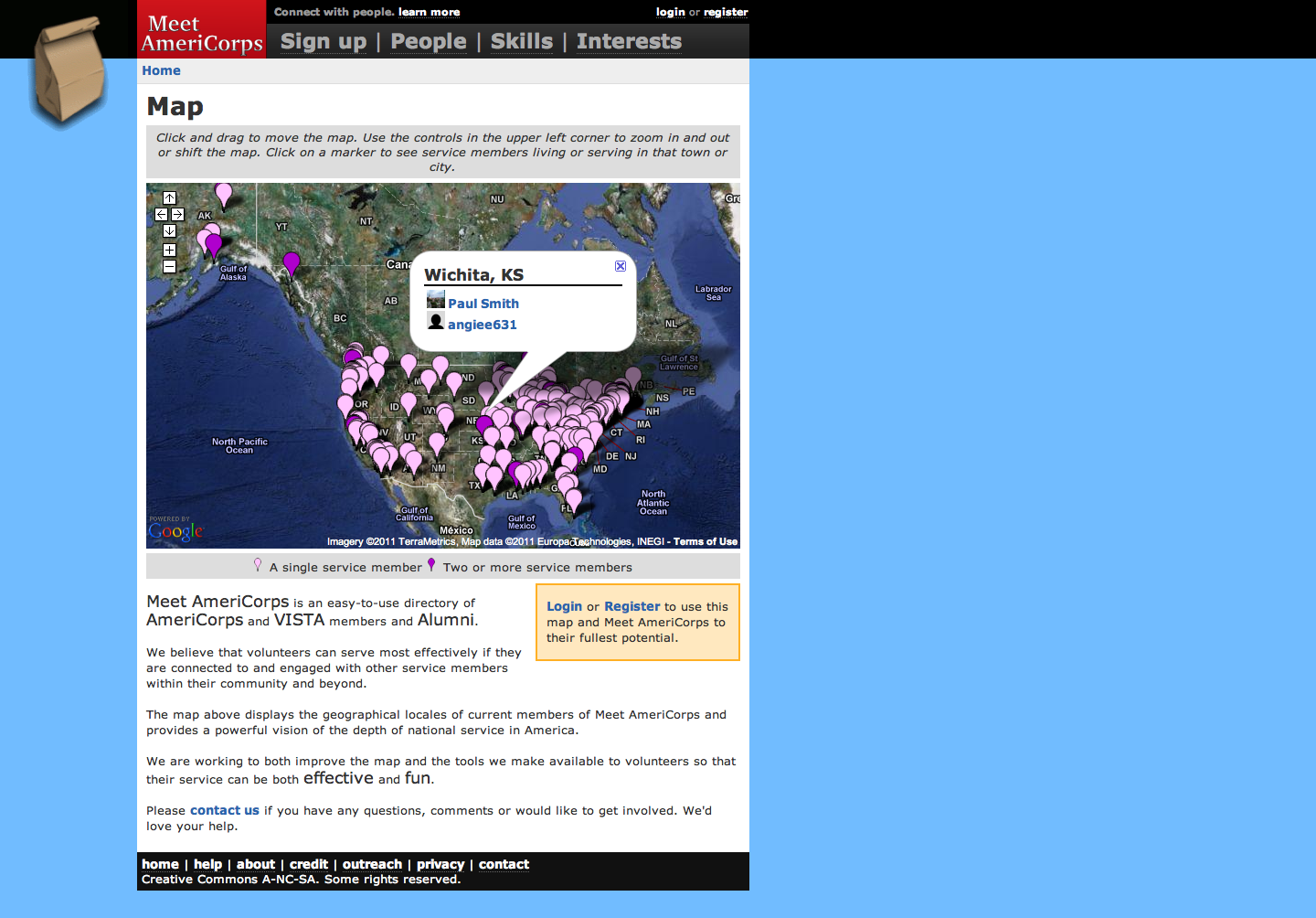
Task: Click register link in top bar
Action: pyautogui.click(x=726, y=12)
